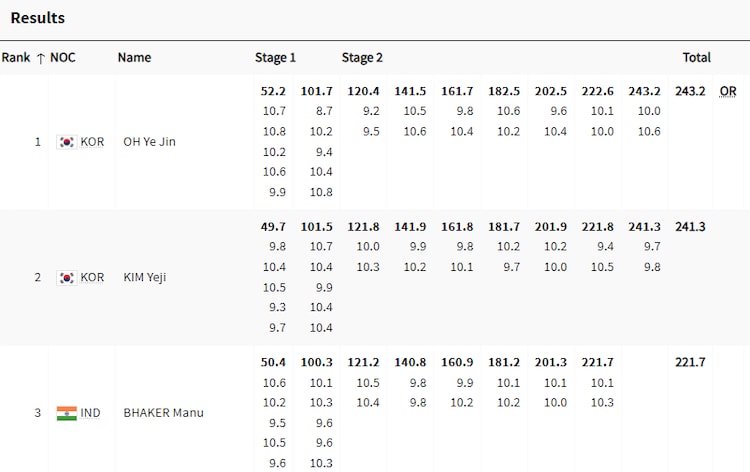This screenshot has height=472, width=750.
Task: Click the Total column header
Action: coord(697,58)
